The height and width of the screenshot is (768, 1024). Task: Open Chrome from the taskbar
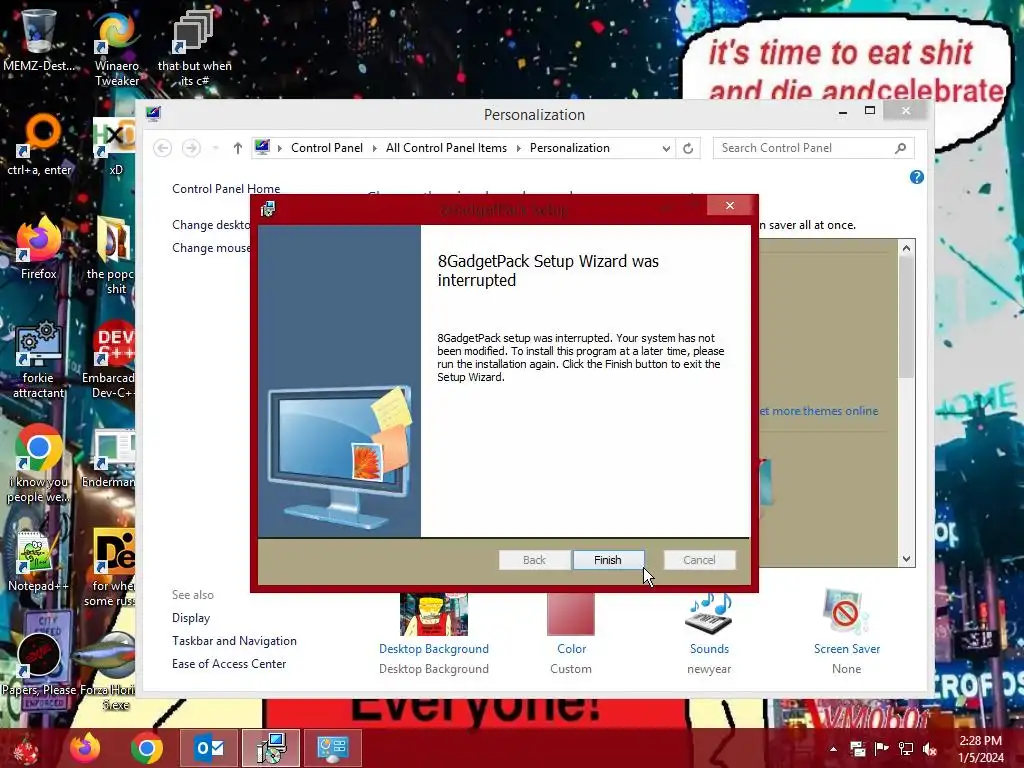coord(146,748)
